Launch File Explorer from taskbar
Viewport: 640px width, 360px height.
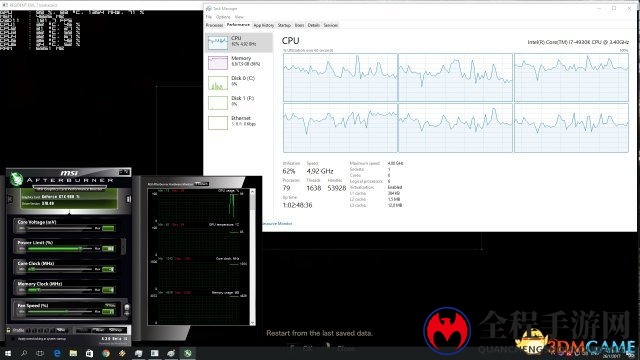tap(73, 353)
